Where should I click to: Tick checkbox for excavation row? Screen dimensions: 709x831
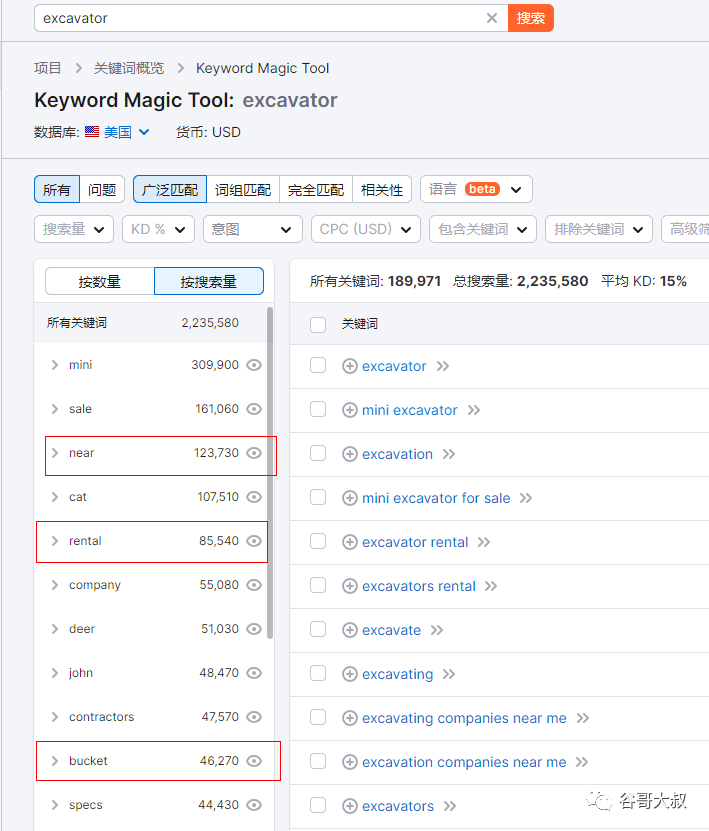pyautogui.click(x=318, y=453)
